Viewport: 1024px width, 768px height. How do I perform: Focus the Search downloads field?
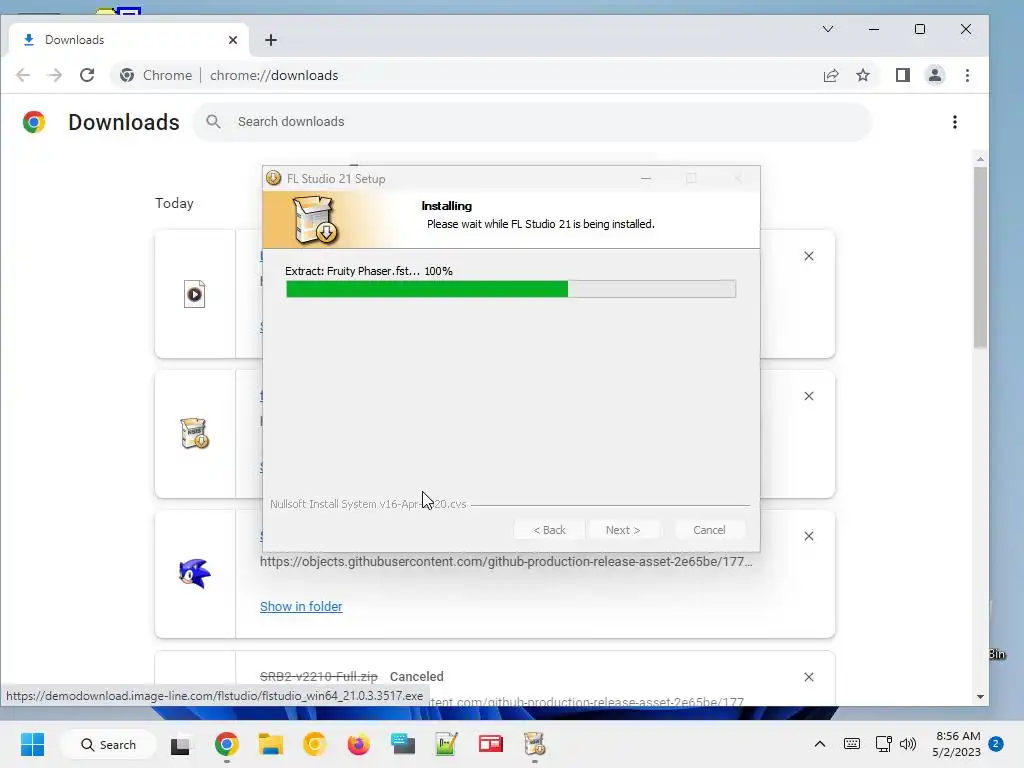(532, 121)
